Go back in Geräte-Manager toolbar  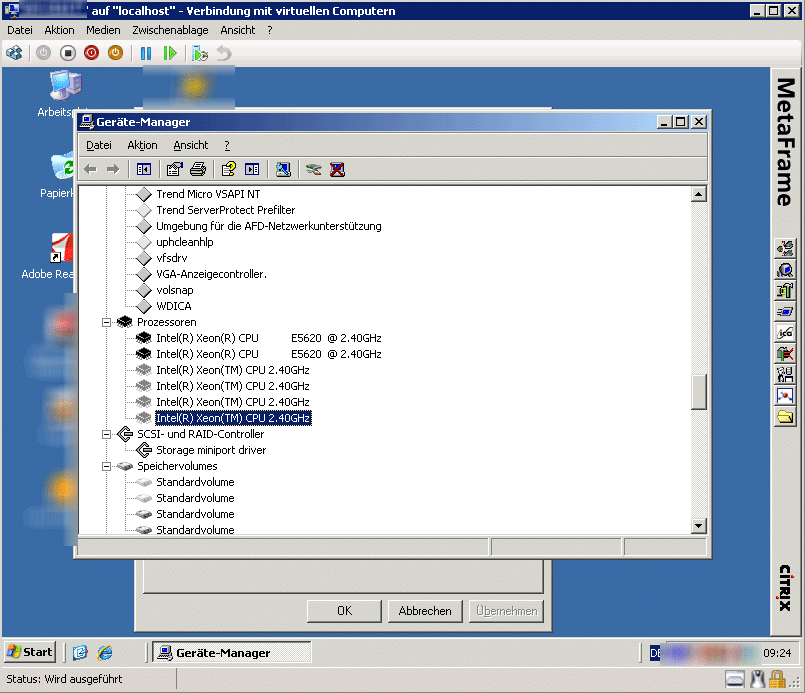pyautogui.click(x=90, y=169)
